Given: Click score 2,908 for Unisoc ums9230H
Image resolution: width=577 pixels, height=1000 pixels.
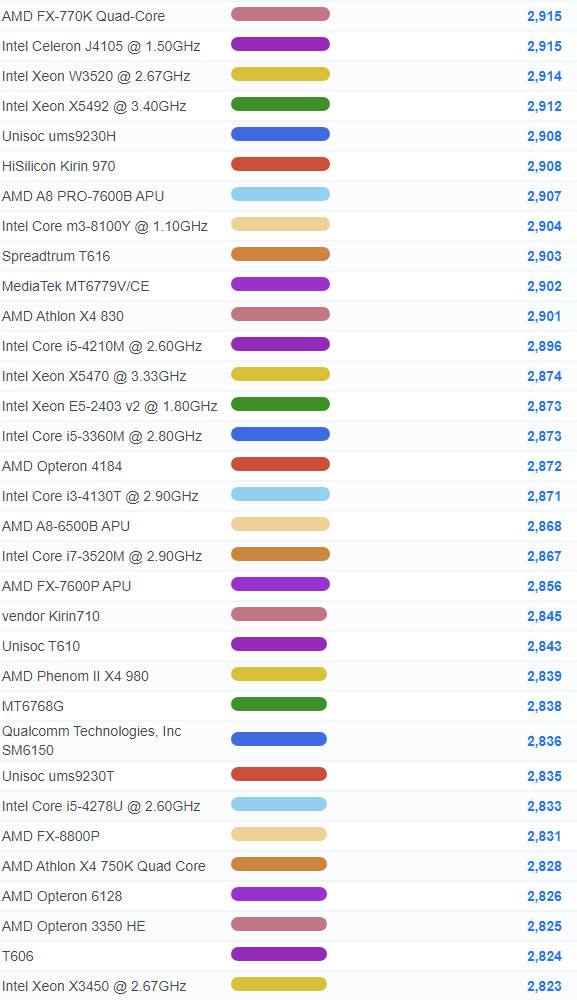Looking at the screenshot, I should 544,136.
